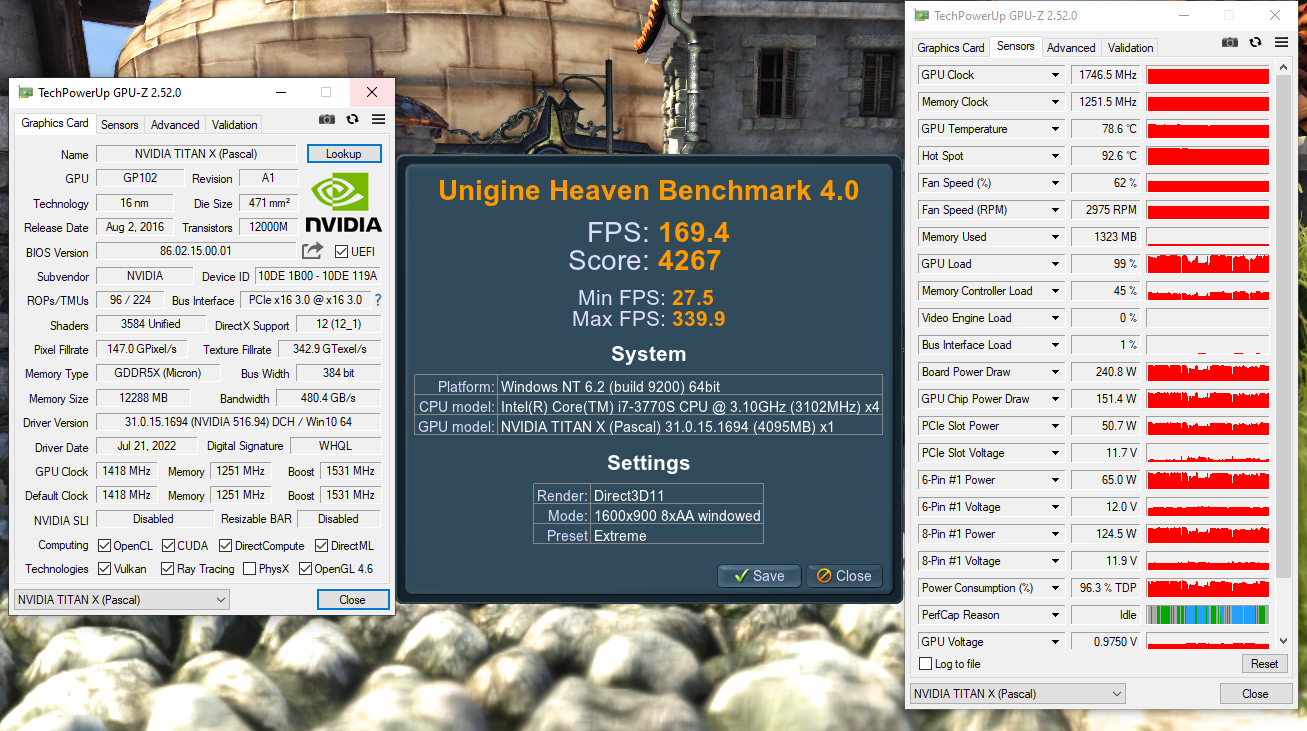This screenshot has height=731, width=1307.
Task: Click the refresh icon in Graphics Card window
Action: (x=352, y=119)
